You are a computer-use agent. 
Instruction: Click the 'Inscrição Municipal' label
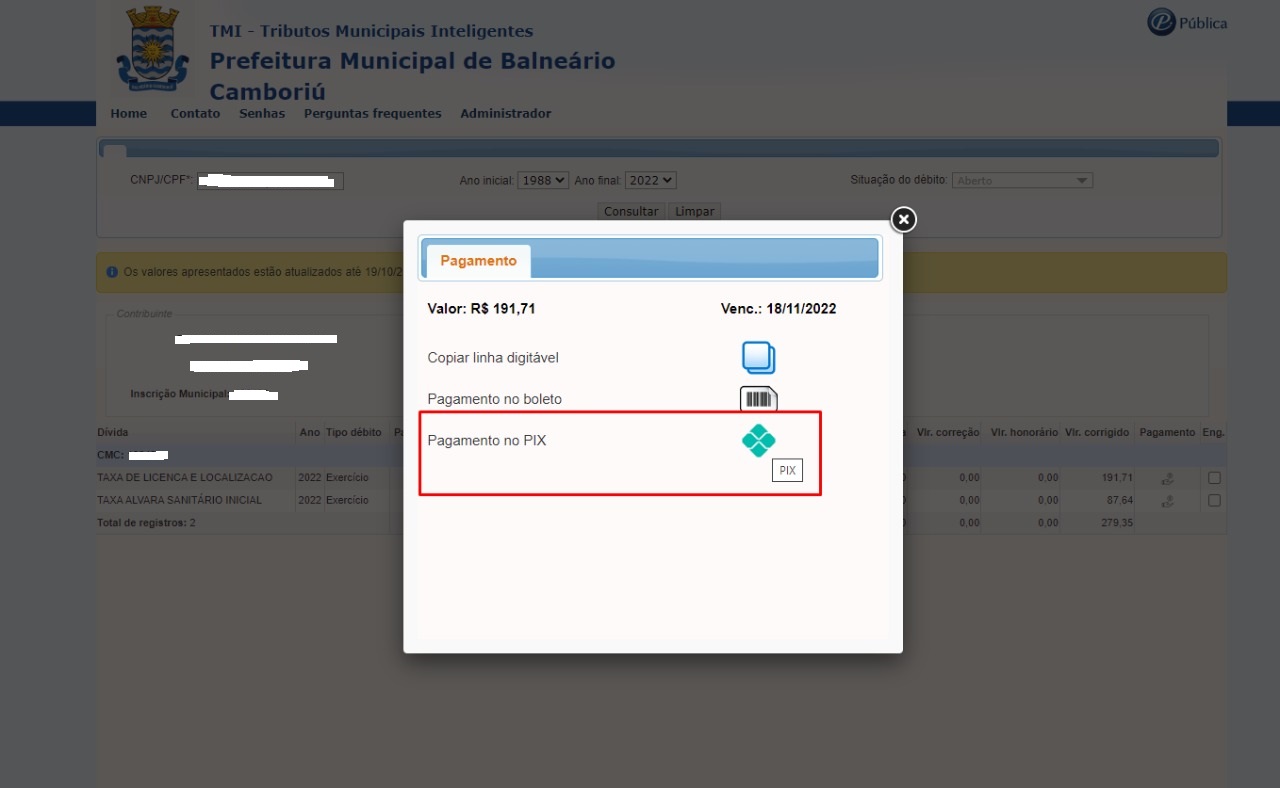coord(180,394)
